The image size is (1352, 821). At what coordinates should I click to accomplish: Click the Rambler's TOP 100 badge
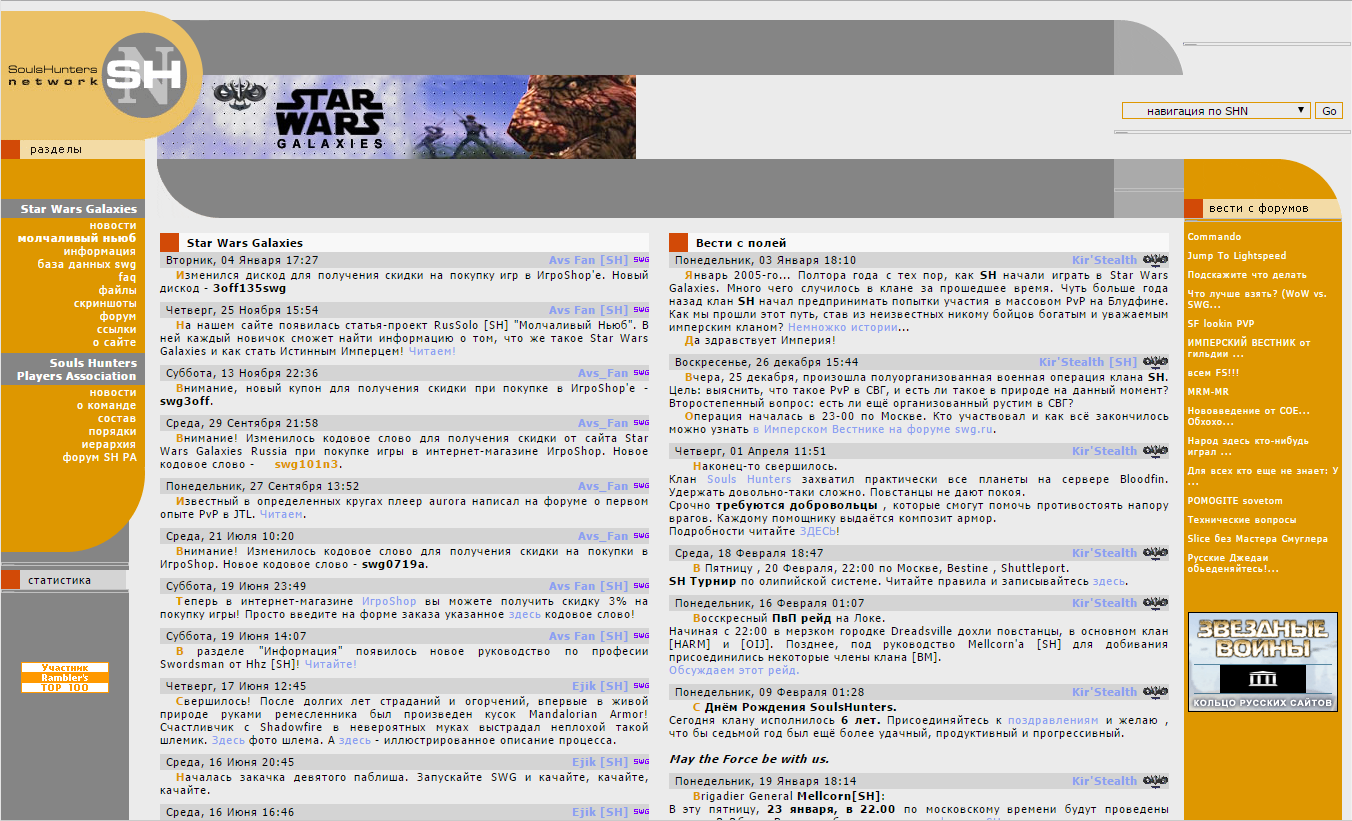(x=65, y=678)
